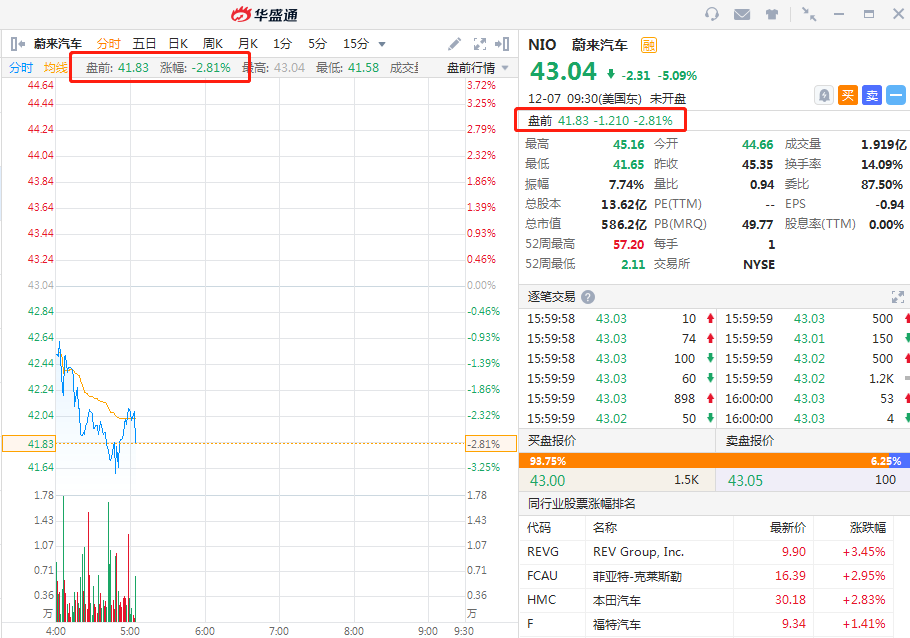This screenshot has height=638, width=910.
Task: Switch to the 日K tab
Action: [x=178, y=44]
